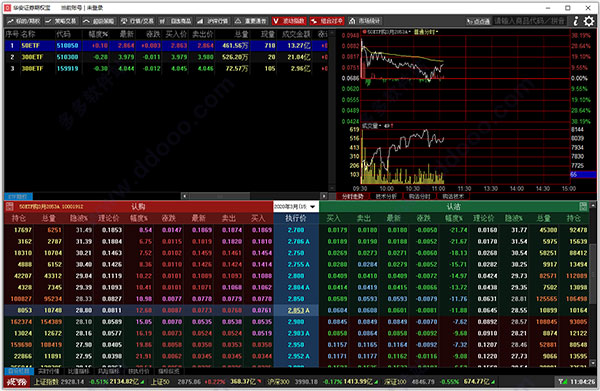Click call 持仓 value 162374
The width and height of the screenshot is (600, 391).
[x=21, y=322]
